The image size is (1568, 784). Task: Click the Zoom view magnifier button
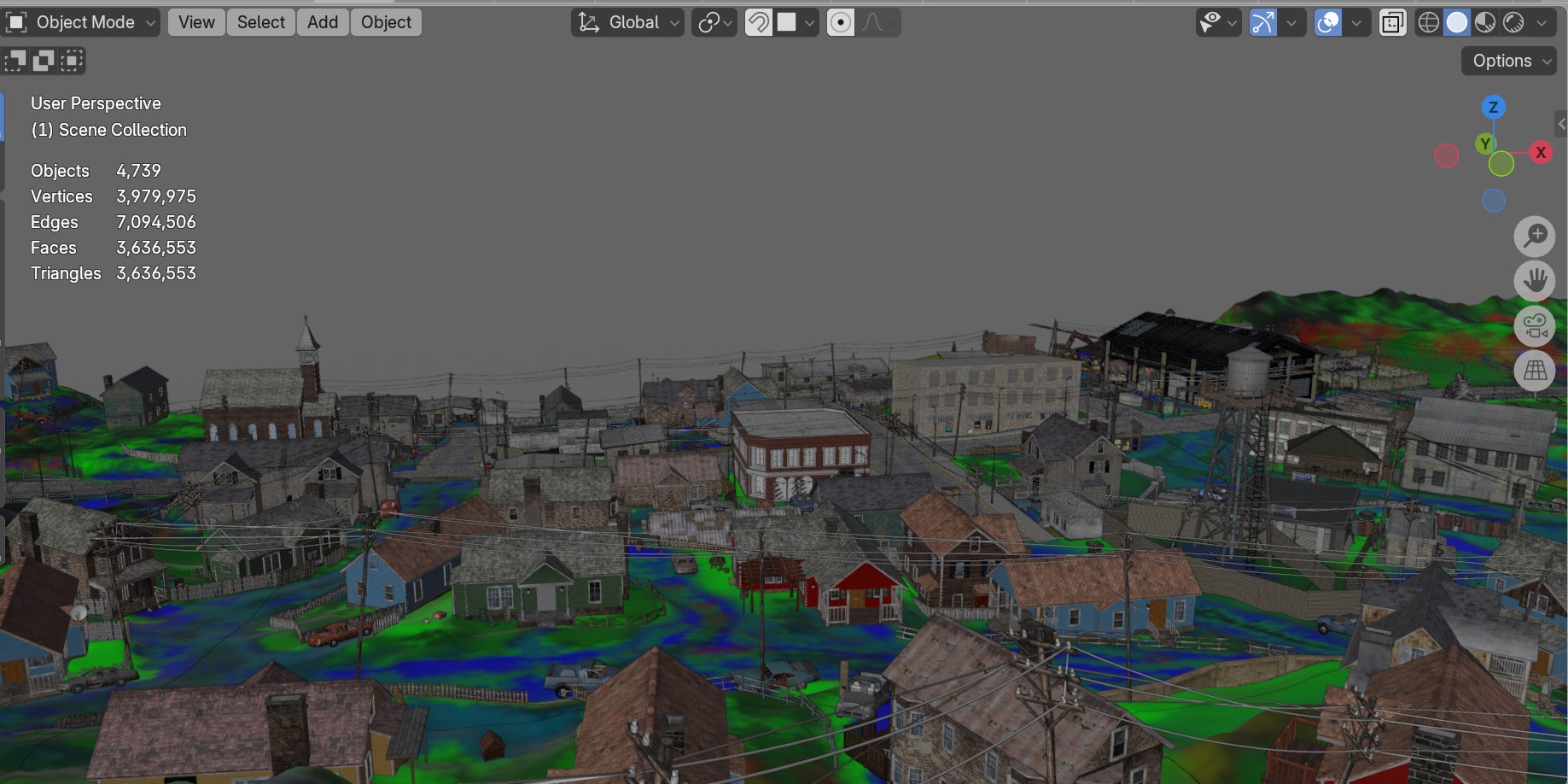(x=1535, y=236)
